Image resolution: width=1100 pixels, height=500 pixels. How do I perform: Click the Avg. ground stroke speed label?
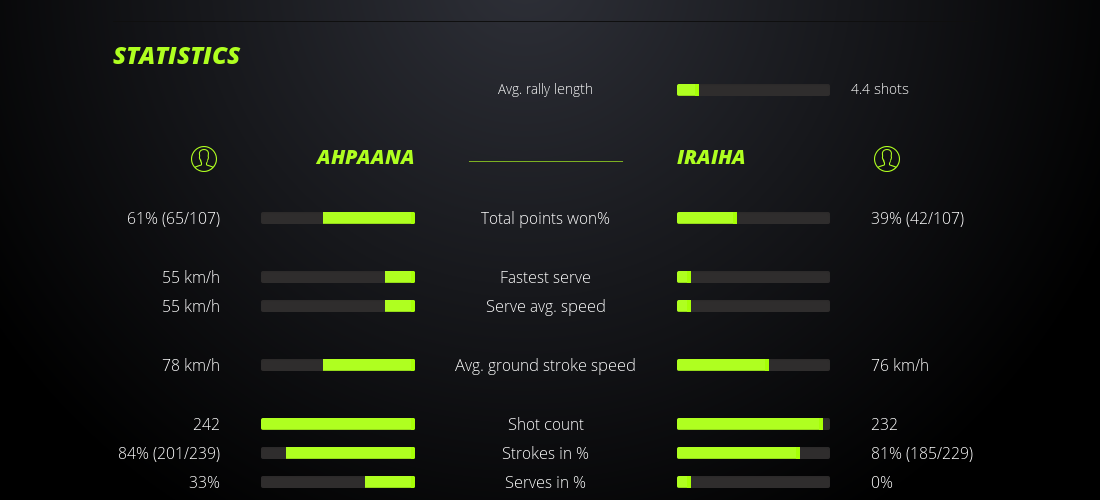coord(545,365)
